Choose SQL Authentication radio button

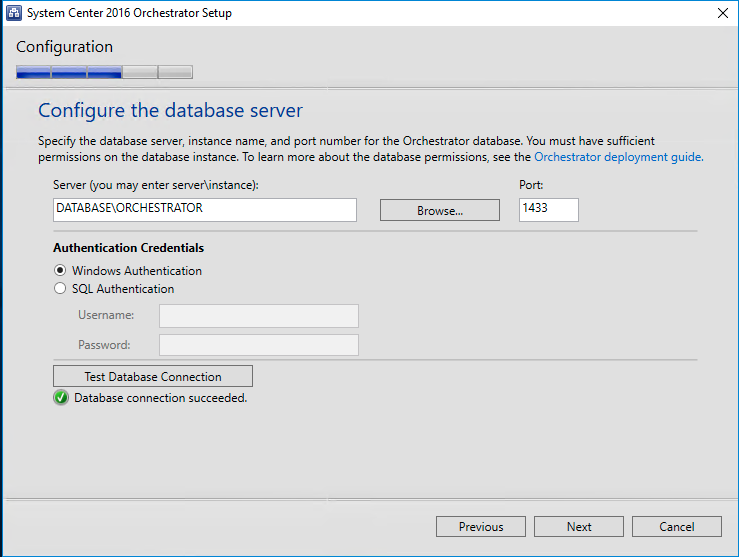[61, 289]
